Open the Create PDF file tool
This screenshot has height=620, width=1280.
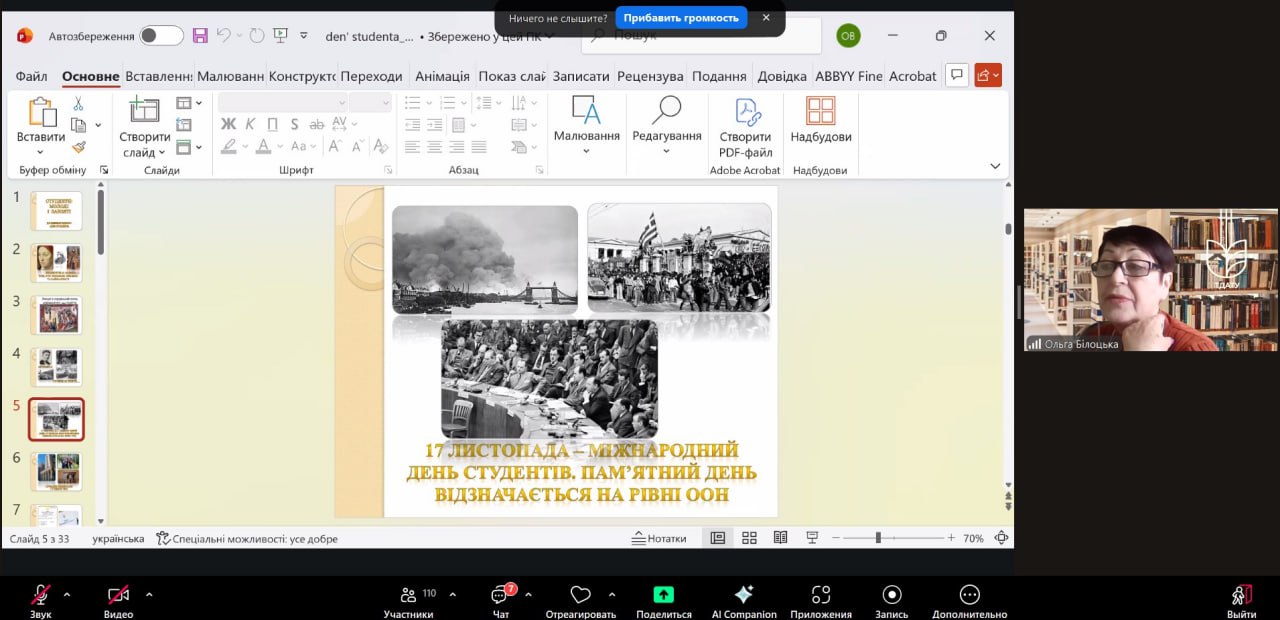tap(745, 127)
